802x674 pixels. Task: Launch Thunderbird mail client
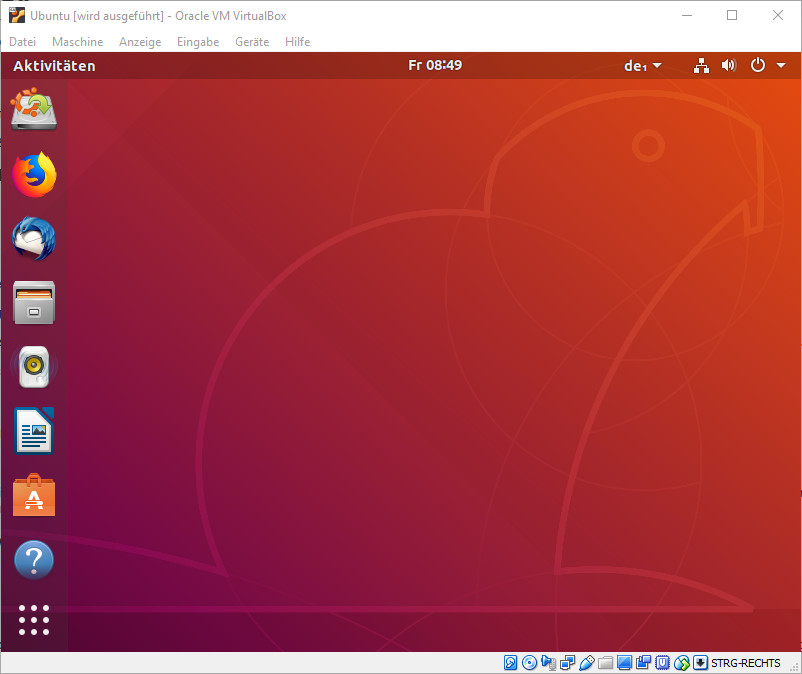33,238
